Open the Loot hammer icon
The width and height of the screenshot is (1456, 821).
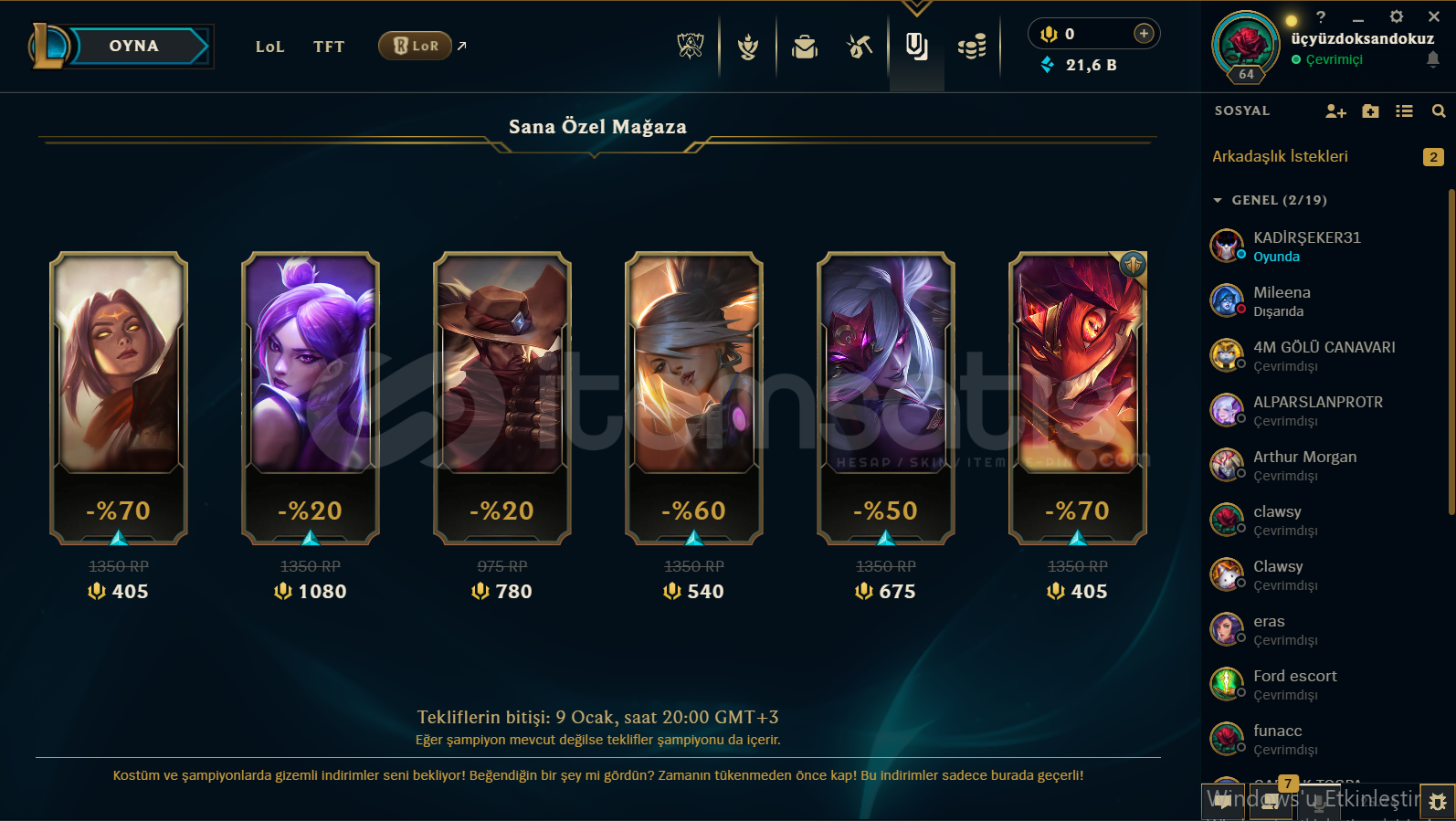click(x=860, y=47)
